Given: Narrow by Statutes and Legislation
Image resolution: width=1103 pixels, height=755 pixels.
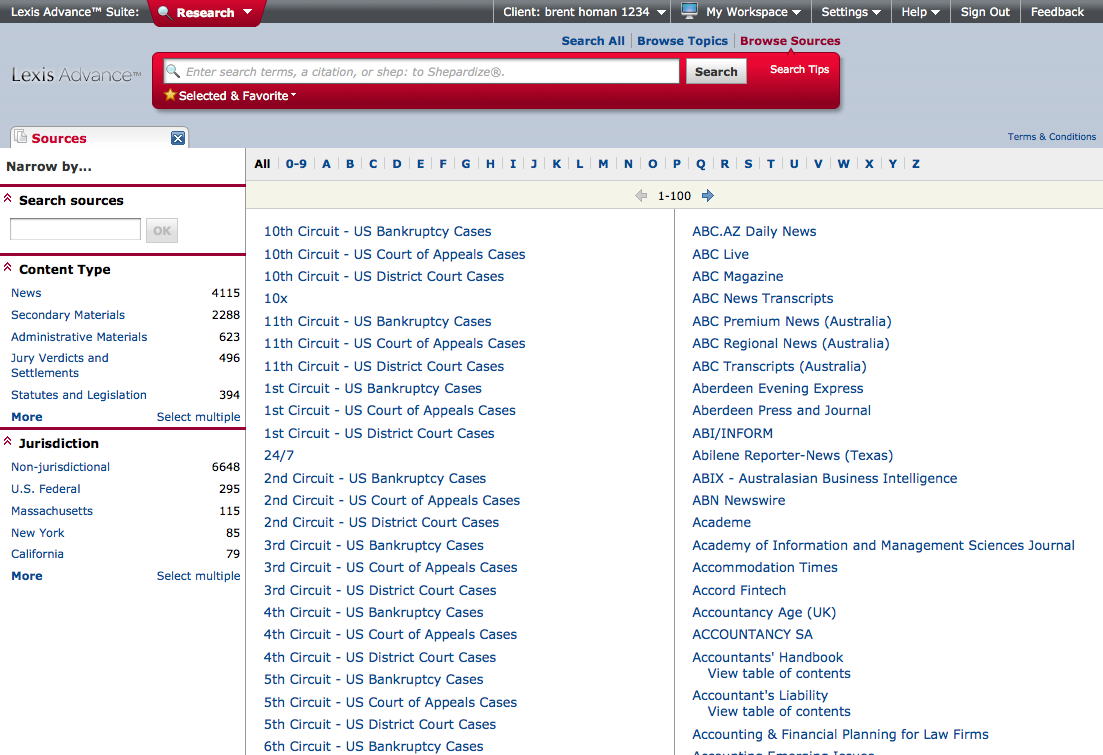Looking at the screenshot, I should click(79, 395).
